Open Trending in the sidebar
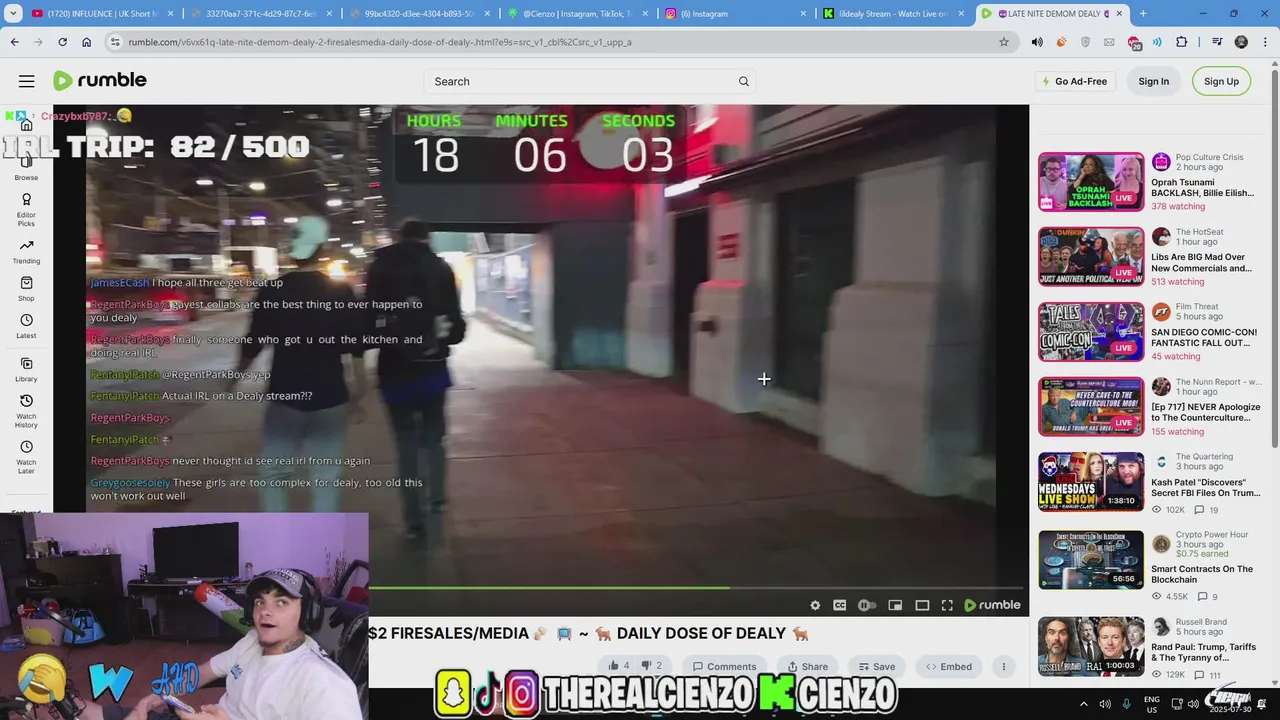1280x720 pixels. coord(26,252)
